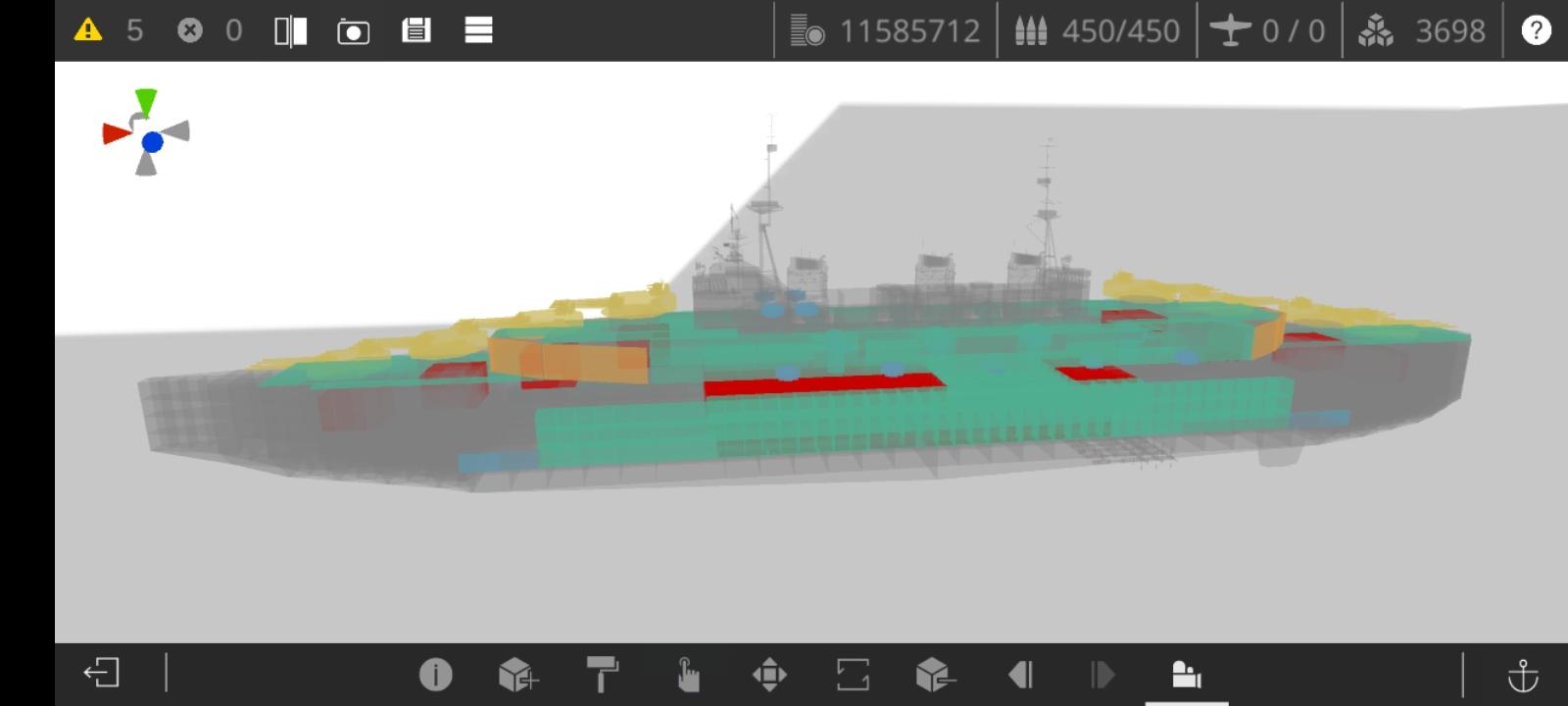This screenshot has height=706, width=1568.
Task: Check ammunition count 450/450
Action: point(1120,31)
